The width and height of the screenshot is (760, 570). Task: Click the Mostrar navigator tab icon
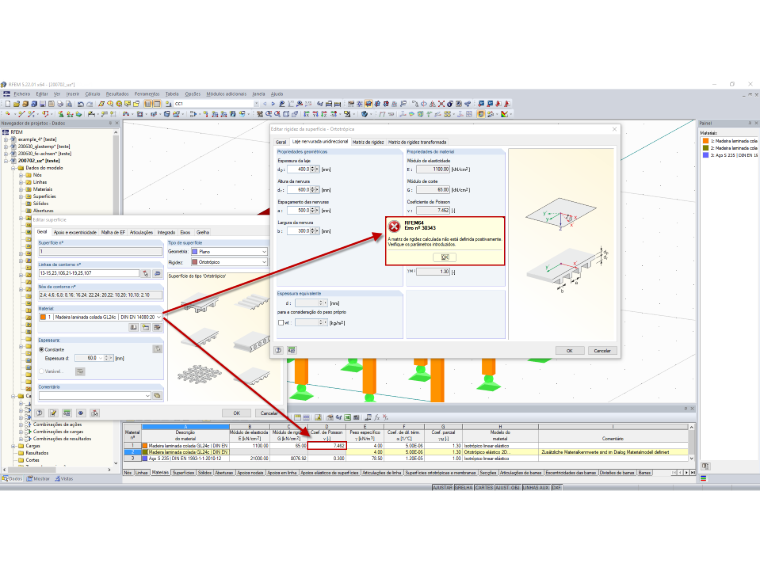pos(30,479)
